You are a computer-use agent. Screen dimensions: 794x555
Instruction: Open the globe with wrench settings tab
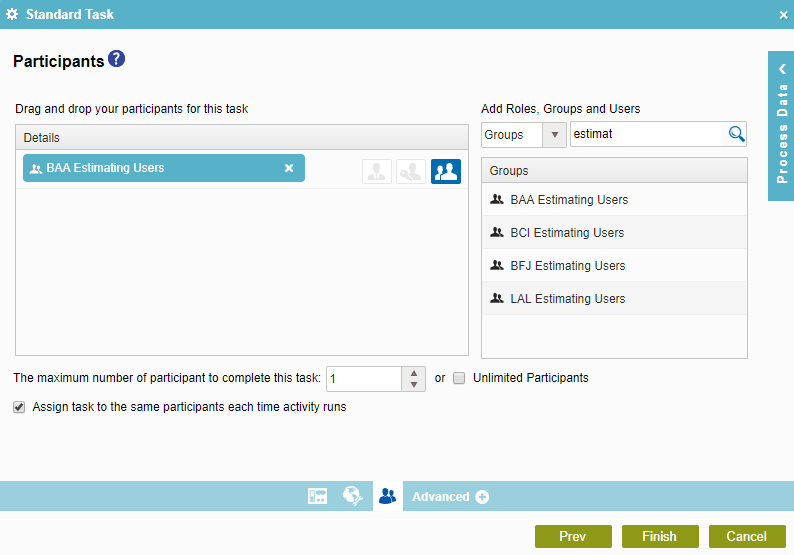click(352, 496)
